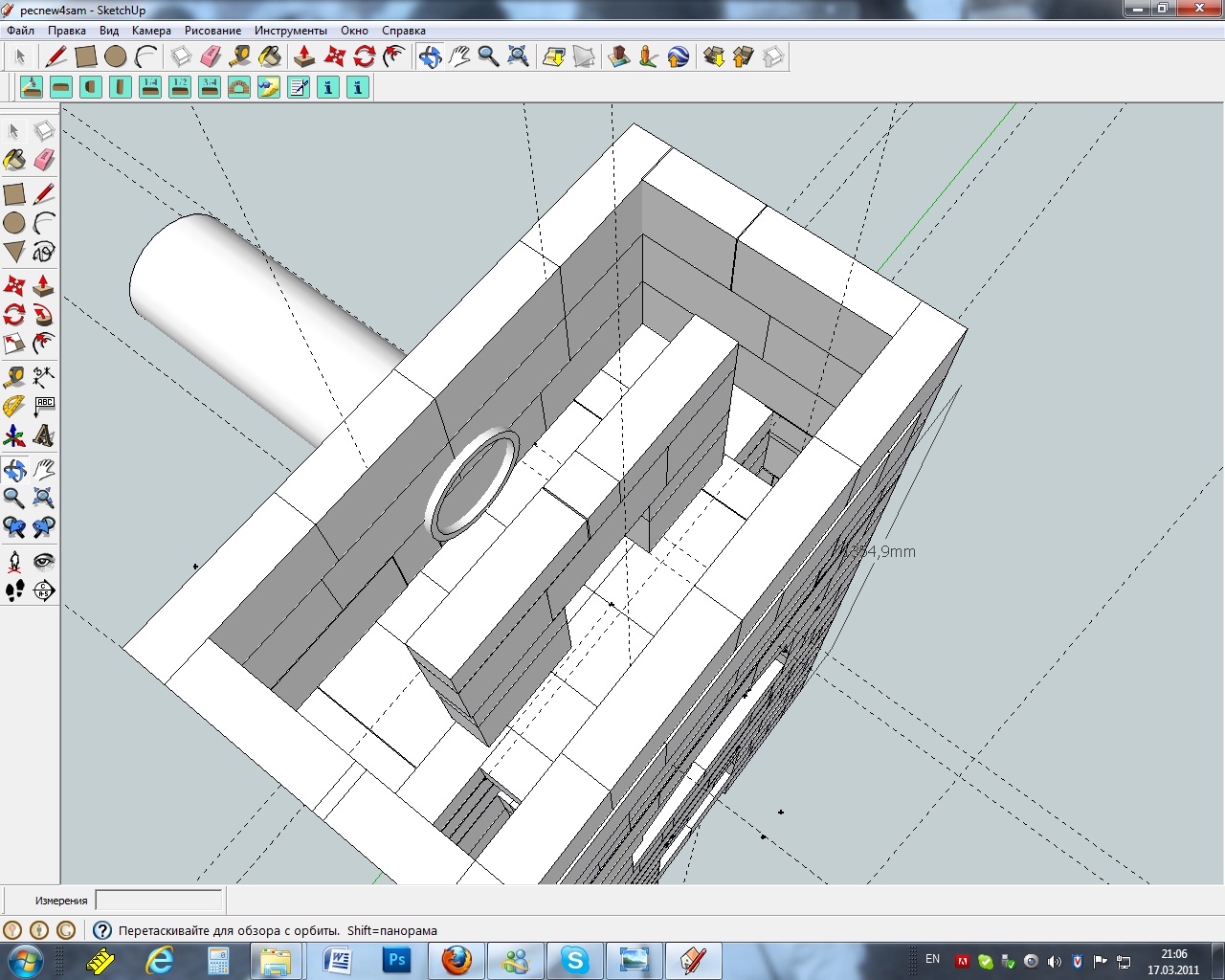1225x980 pixels.
Task: Open Skype from the Windows taskbar
Action: tap(575, 959)
